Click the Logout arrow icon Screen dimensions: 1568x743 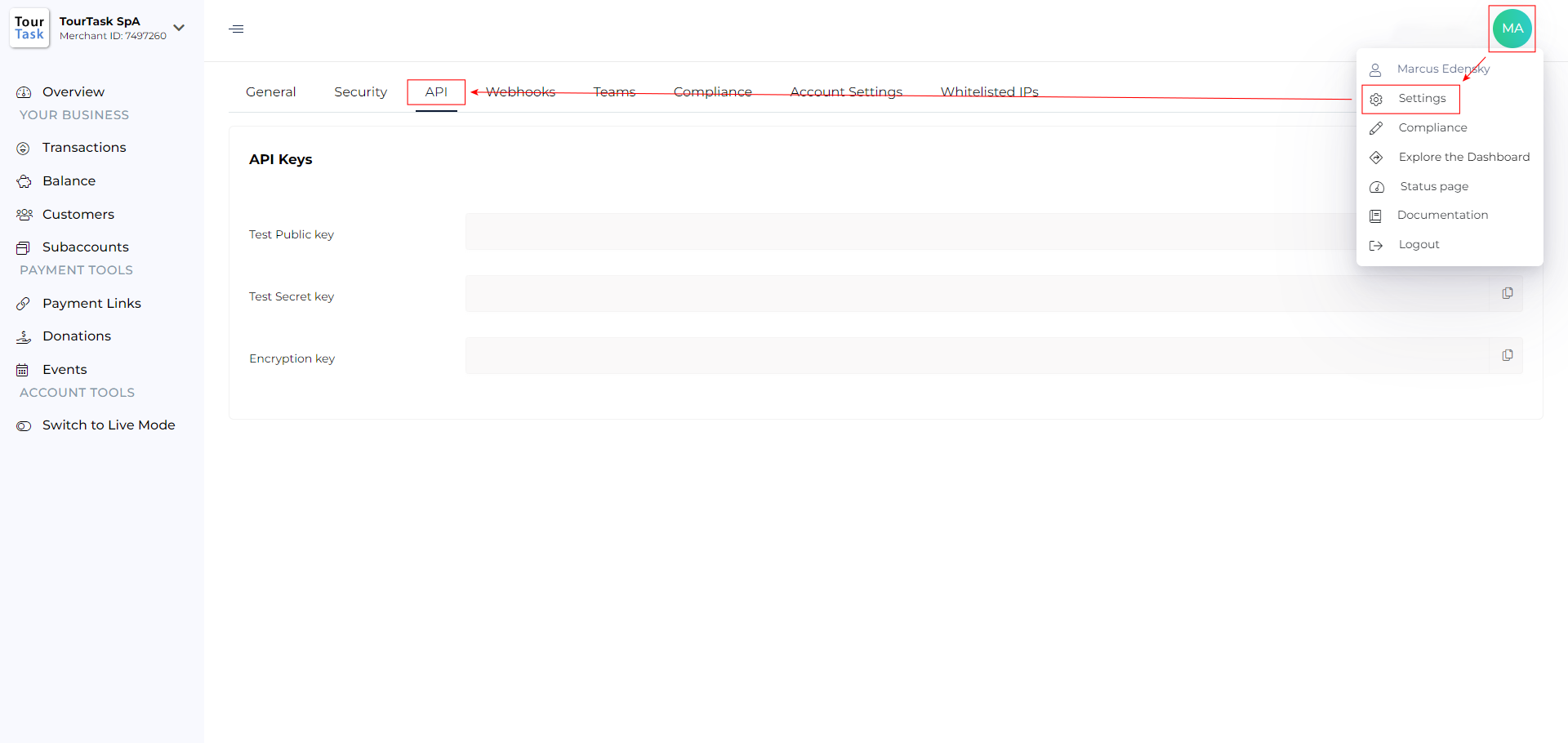[x=1376, y=245]
